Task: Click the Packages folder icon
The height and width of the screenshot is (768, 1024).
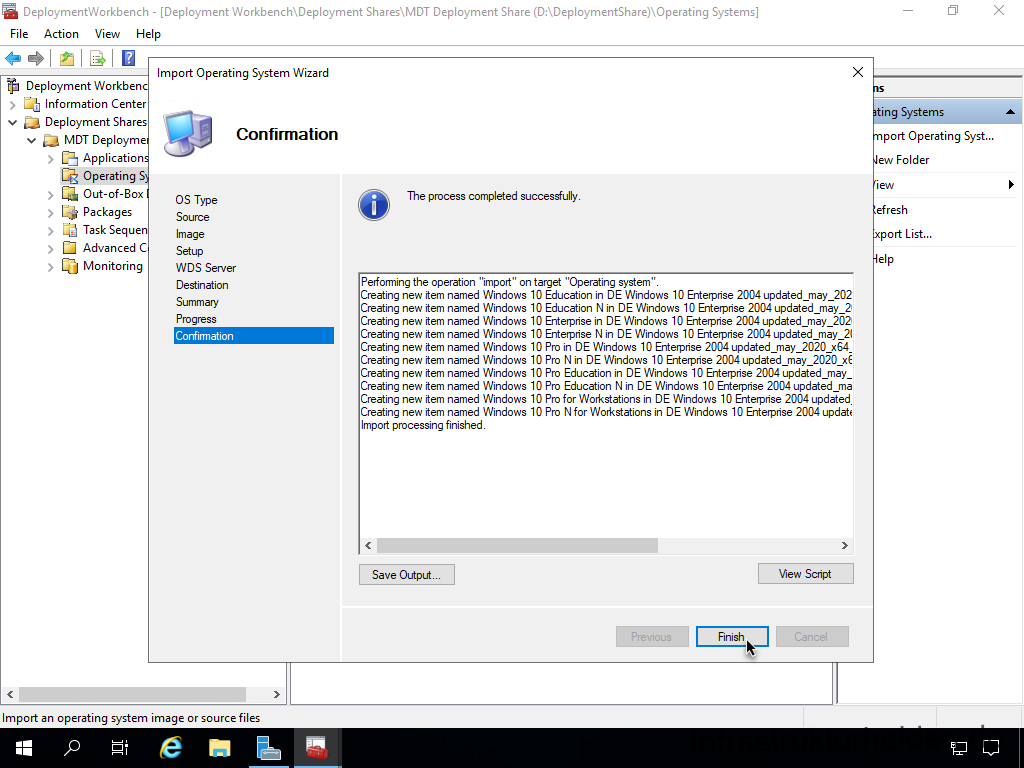Action: [70, 212]
